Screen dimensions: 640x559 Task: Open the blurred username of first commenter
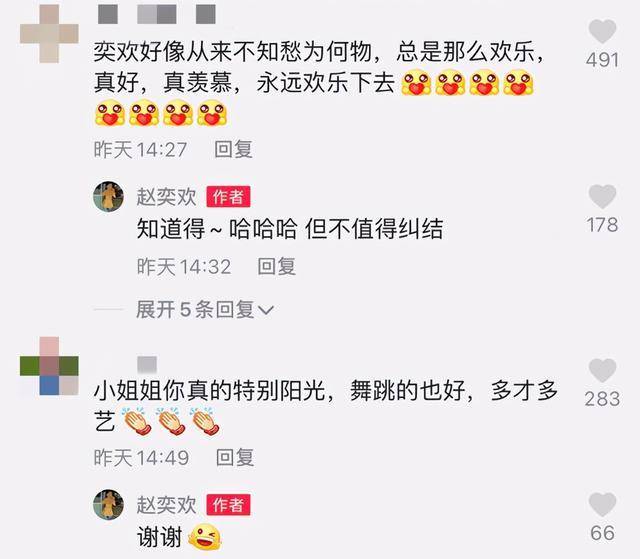click(x=157, y=14)
